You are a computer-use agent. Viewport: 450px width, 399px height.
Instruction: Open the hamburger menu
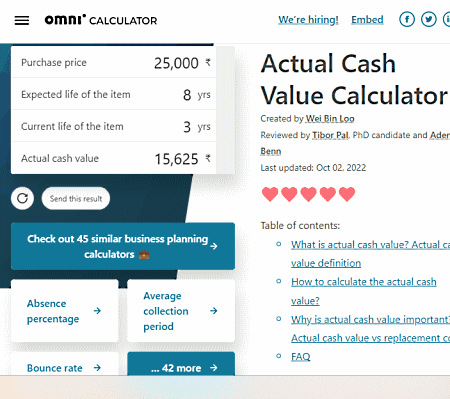click(x=22, y=20)
